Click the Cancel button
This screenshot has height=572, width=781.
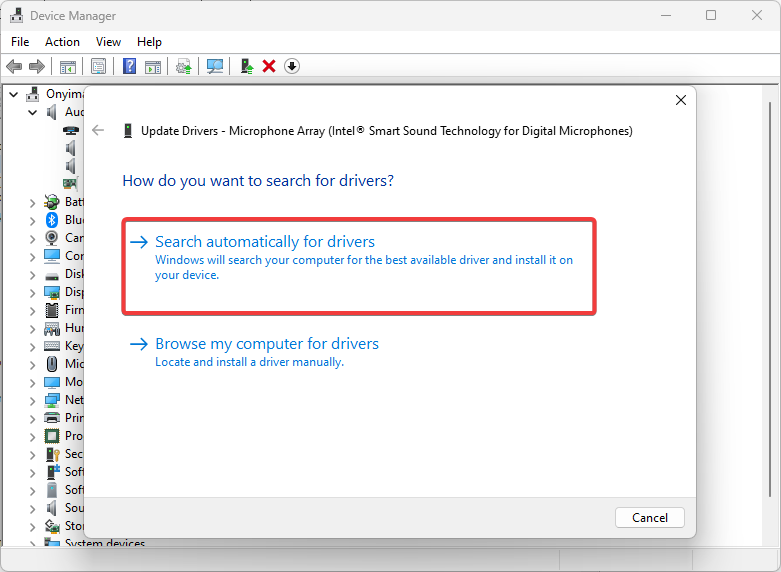[650, 518]
